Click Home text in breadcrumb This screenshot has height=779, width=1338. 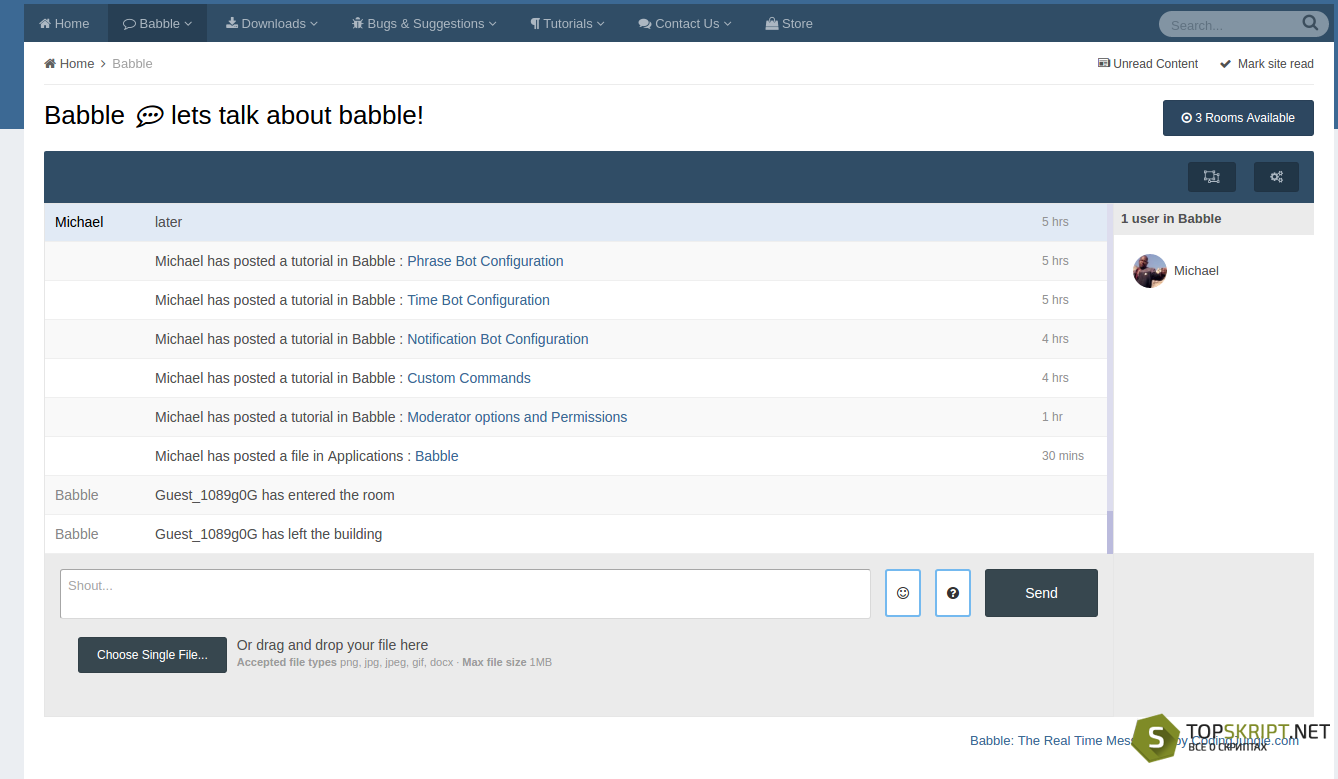tap(77, 64)
